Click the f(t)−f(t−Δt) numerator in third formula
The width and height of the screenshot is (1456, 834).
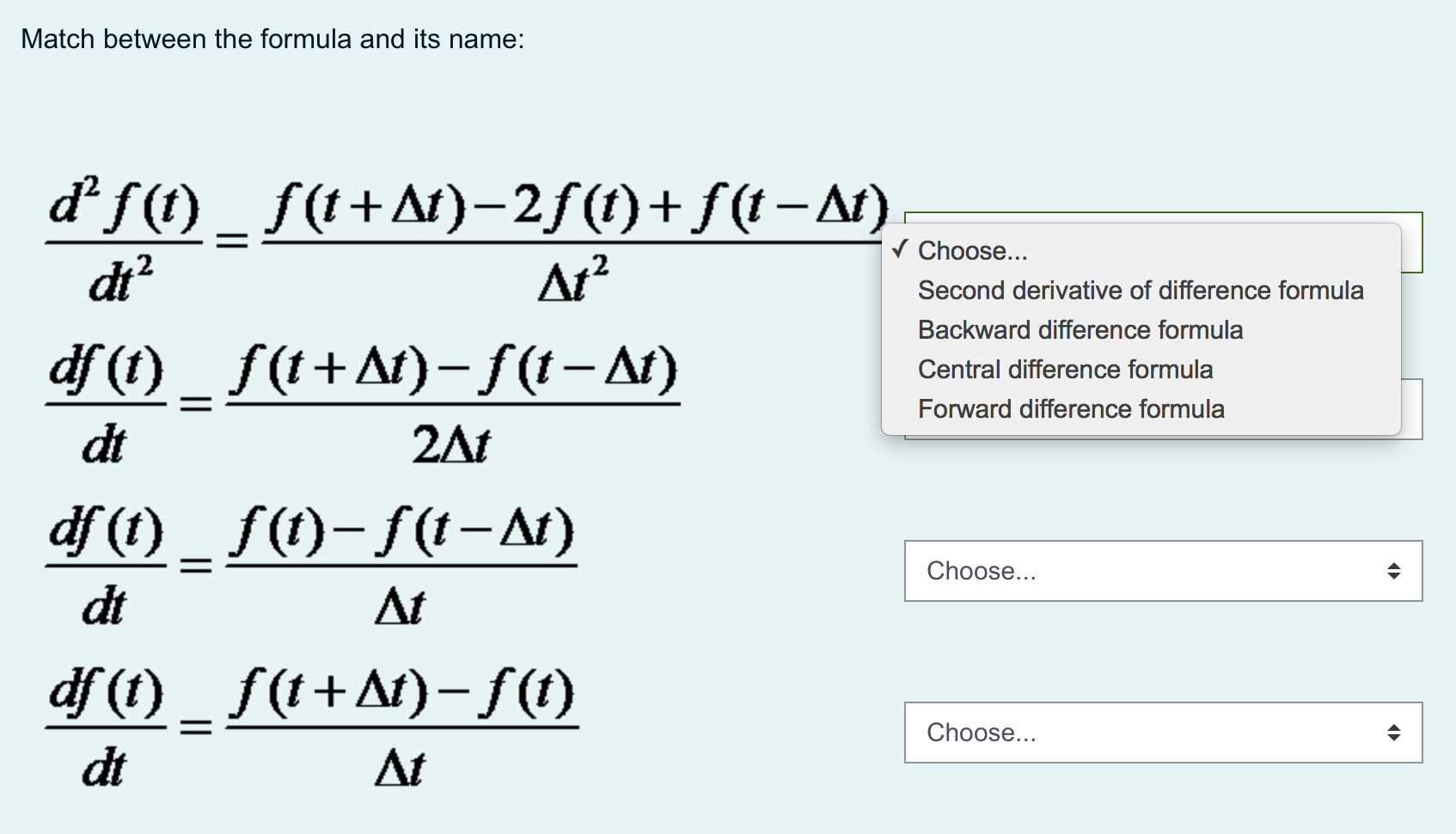point(401,533)
